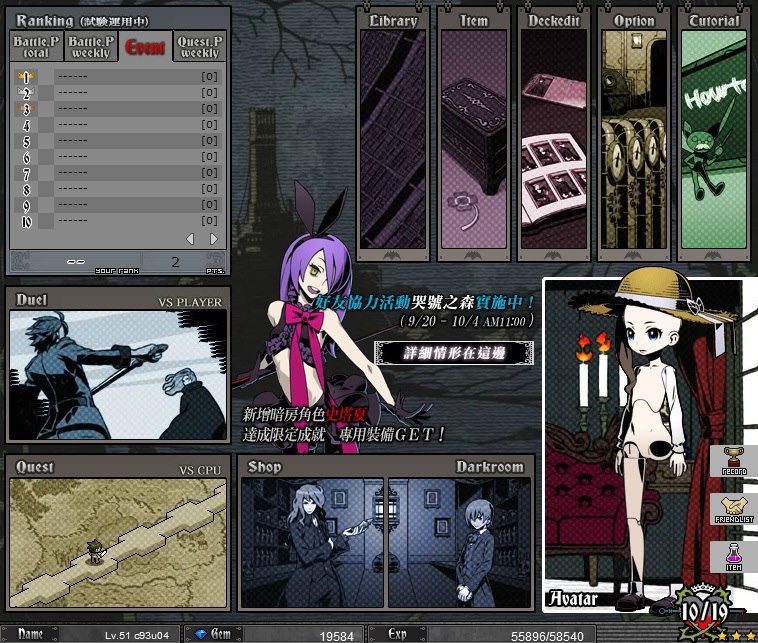Click the potion Item icon

coord(734,557)
